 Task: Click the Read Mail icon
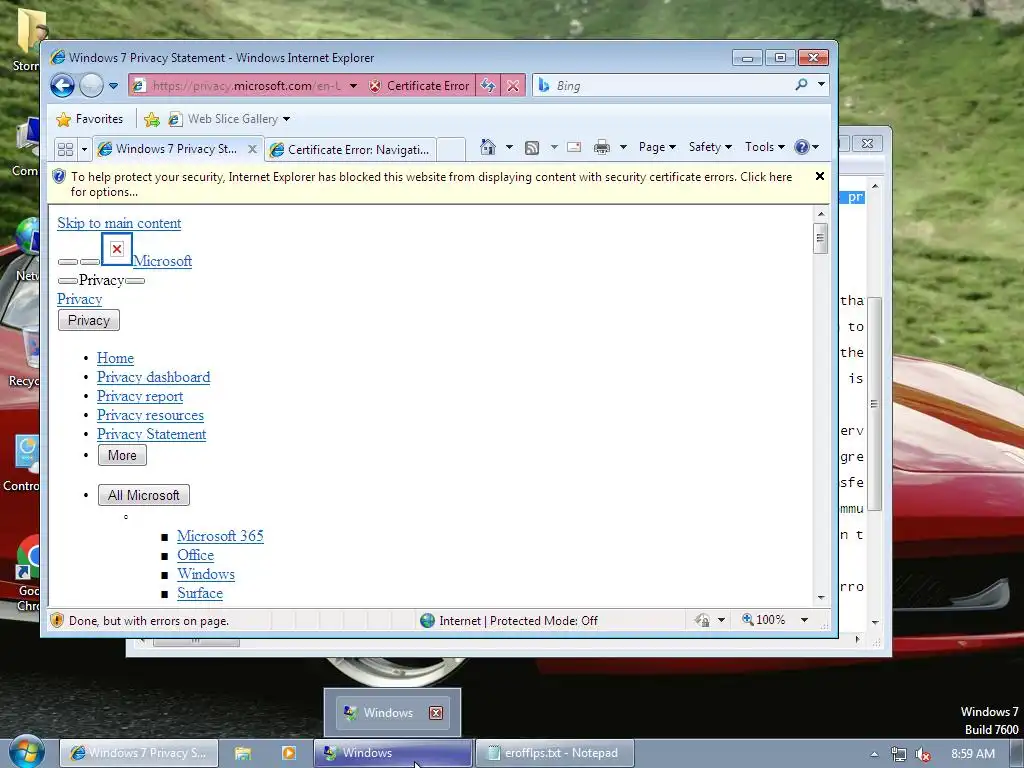pyautogui.click(x=573, y=147)
